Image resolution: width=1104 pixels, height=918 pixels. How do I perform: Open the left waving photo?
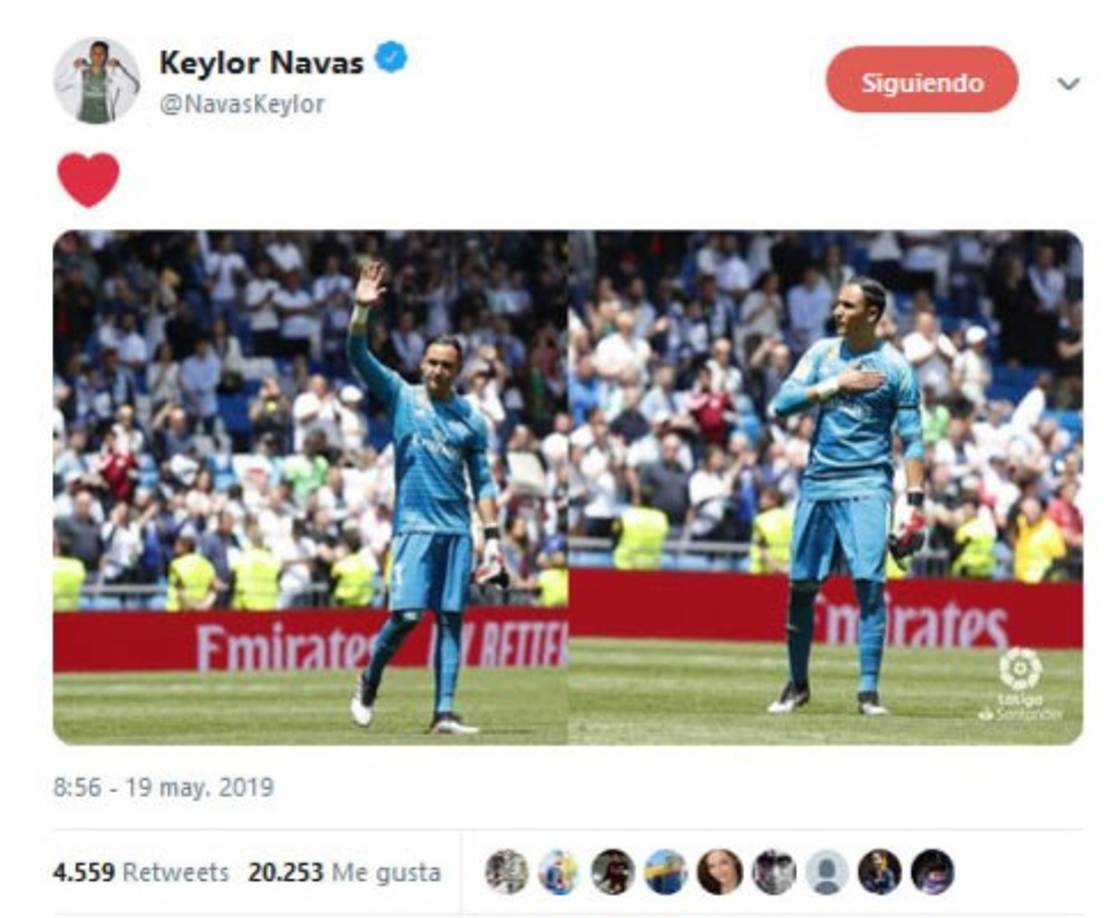[310, 487]
